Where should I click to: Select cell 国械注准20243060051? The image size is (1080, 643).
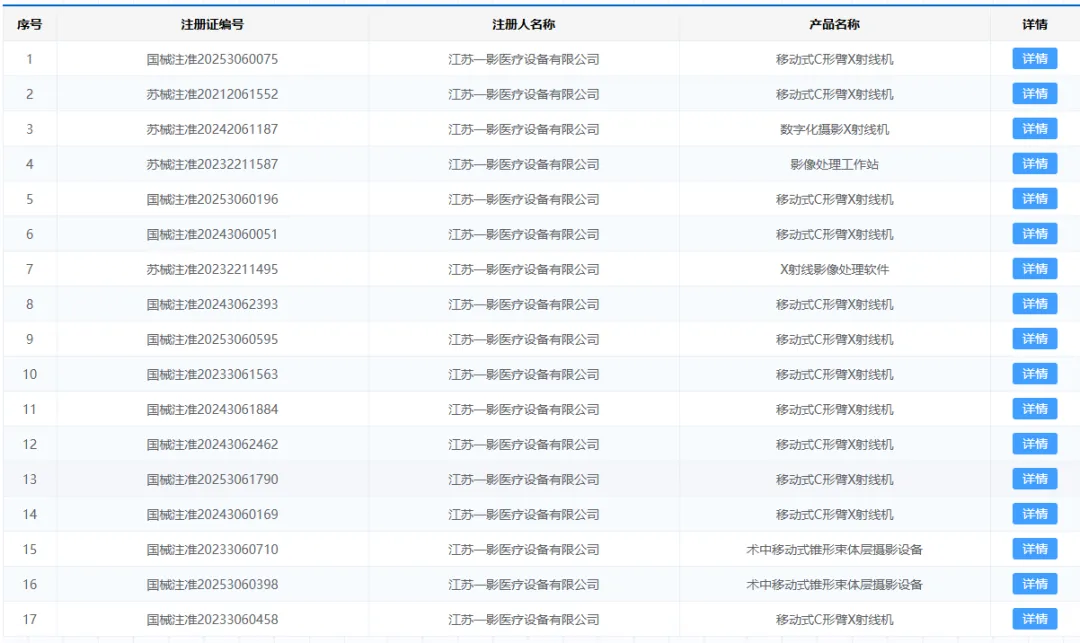point(212,235)
